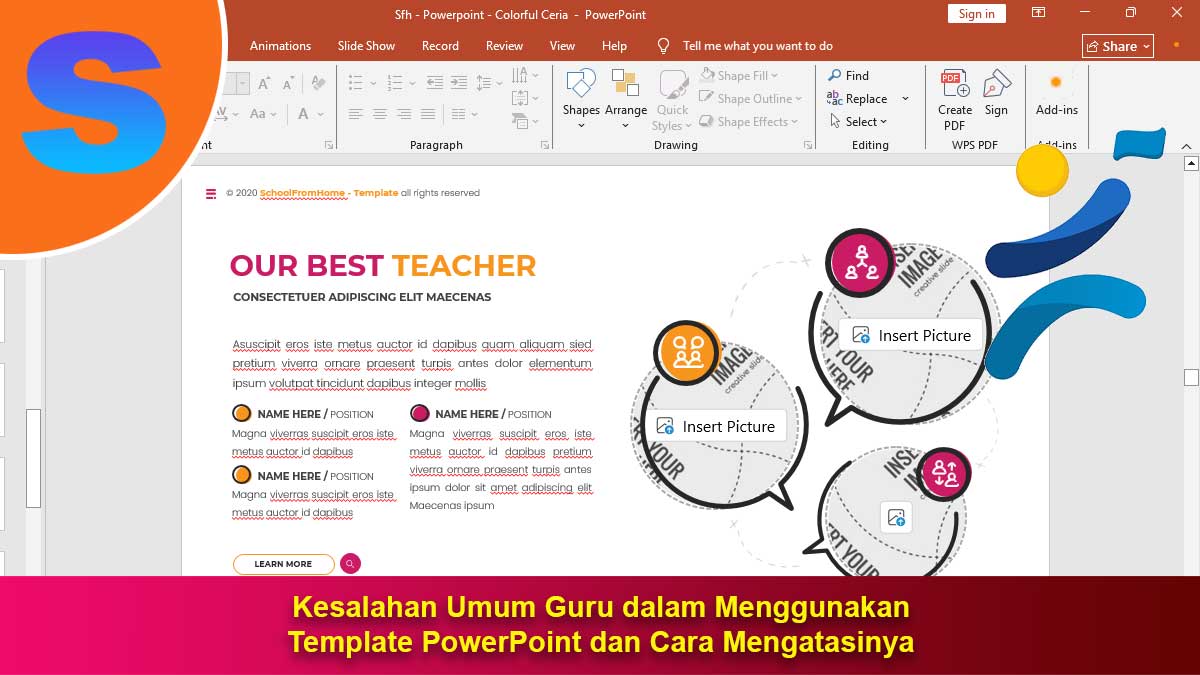The image size is (1200, 675).
Task: Click Replace in the Editing group
Action: pos(857,98)
